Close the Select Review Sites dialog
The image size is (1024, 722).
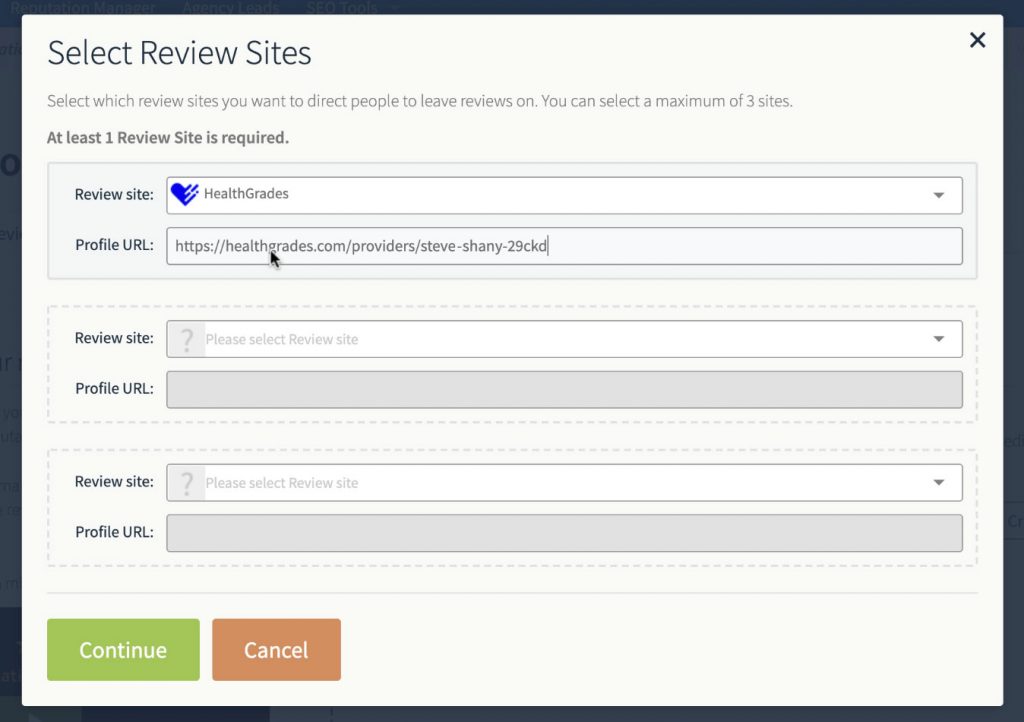pyautogui.click(x=977, y=40)
